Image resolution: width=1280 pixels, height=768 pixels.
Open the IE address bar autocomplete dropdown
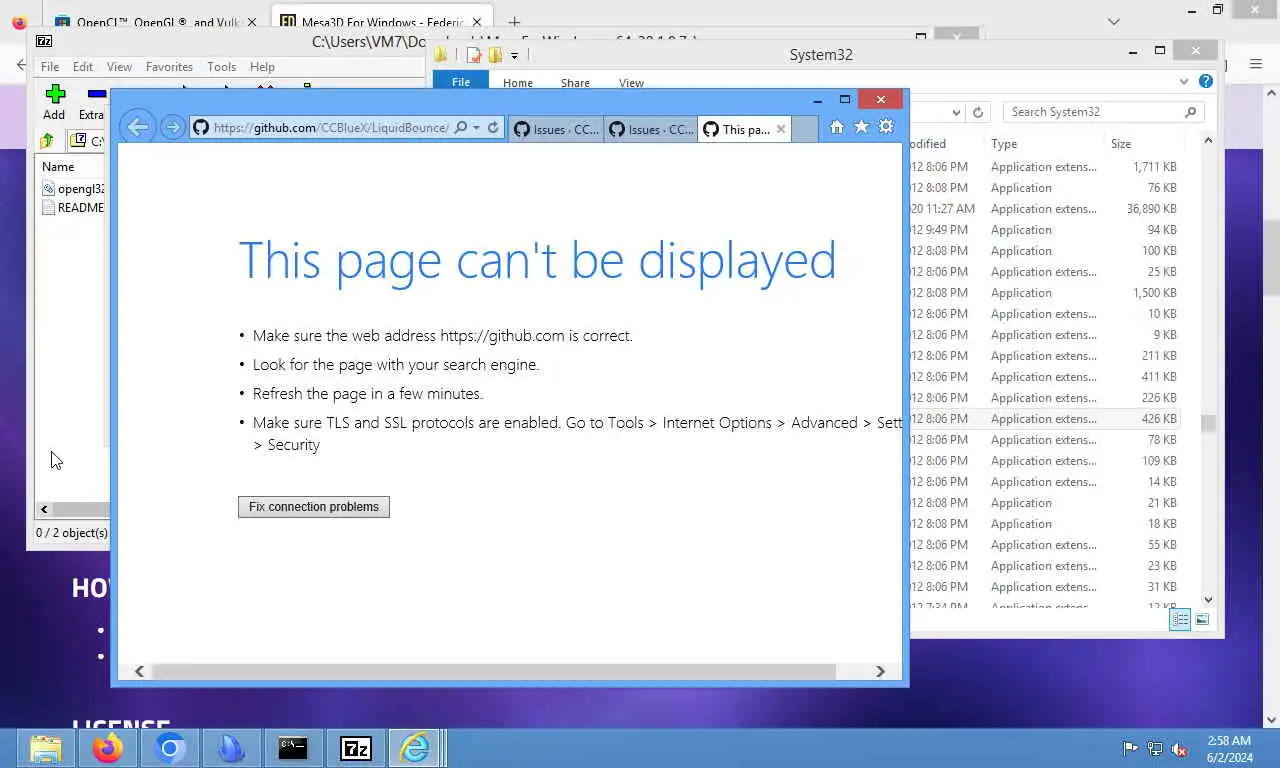pos(476,128)
